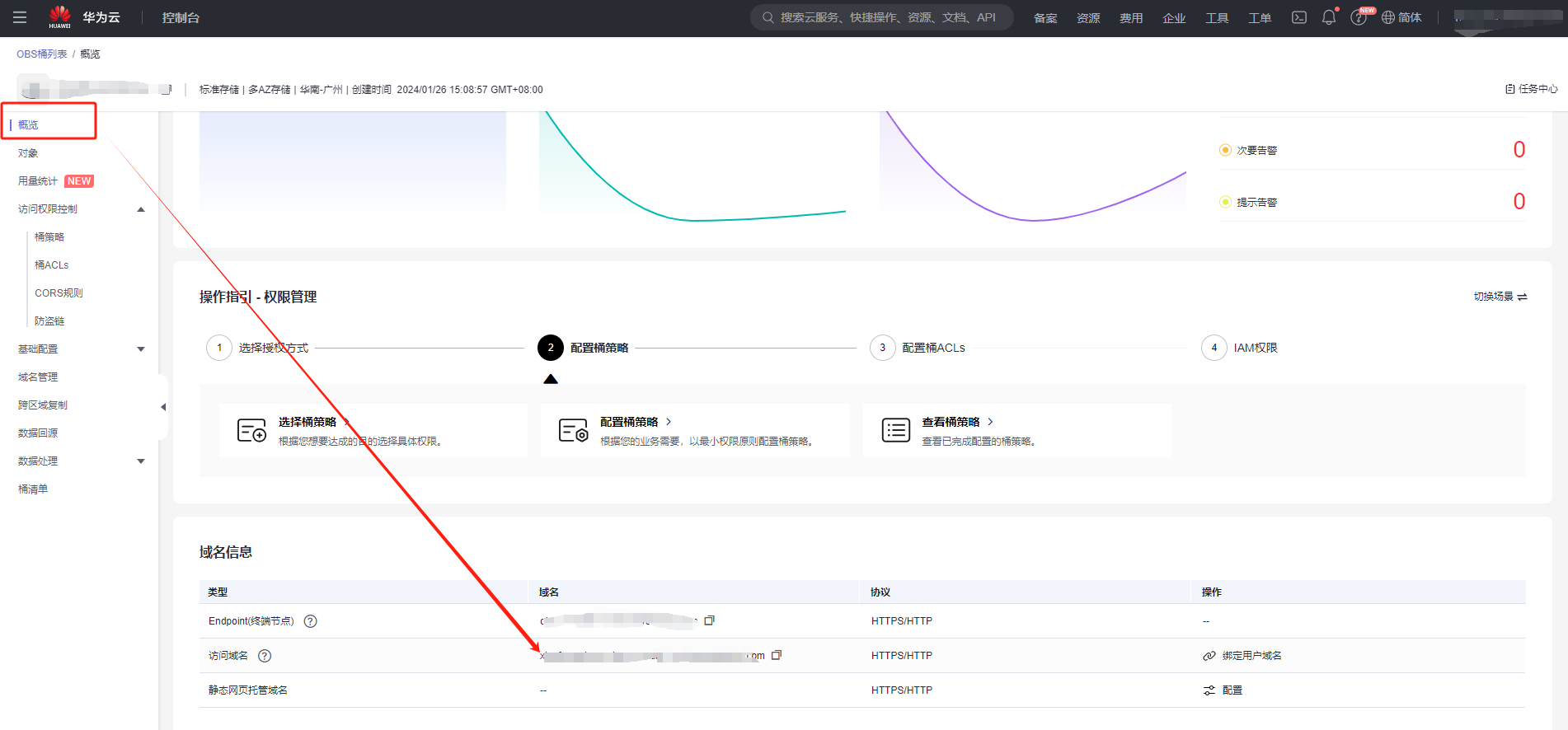
Task: Go back to OBS桶列表 breadcrumb
Action: [x=41, y=54]
